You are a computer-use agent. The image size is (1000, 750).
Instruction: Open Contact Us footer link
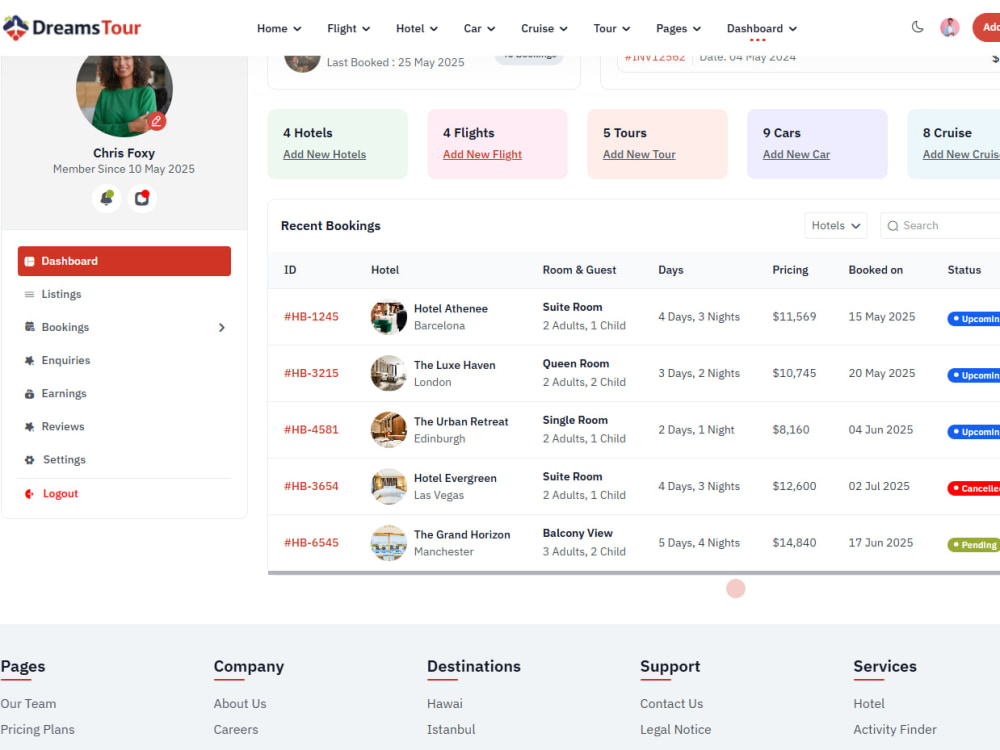(x=672, y=703)
